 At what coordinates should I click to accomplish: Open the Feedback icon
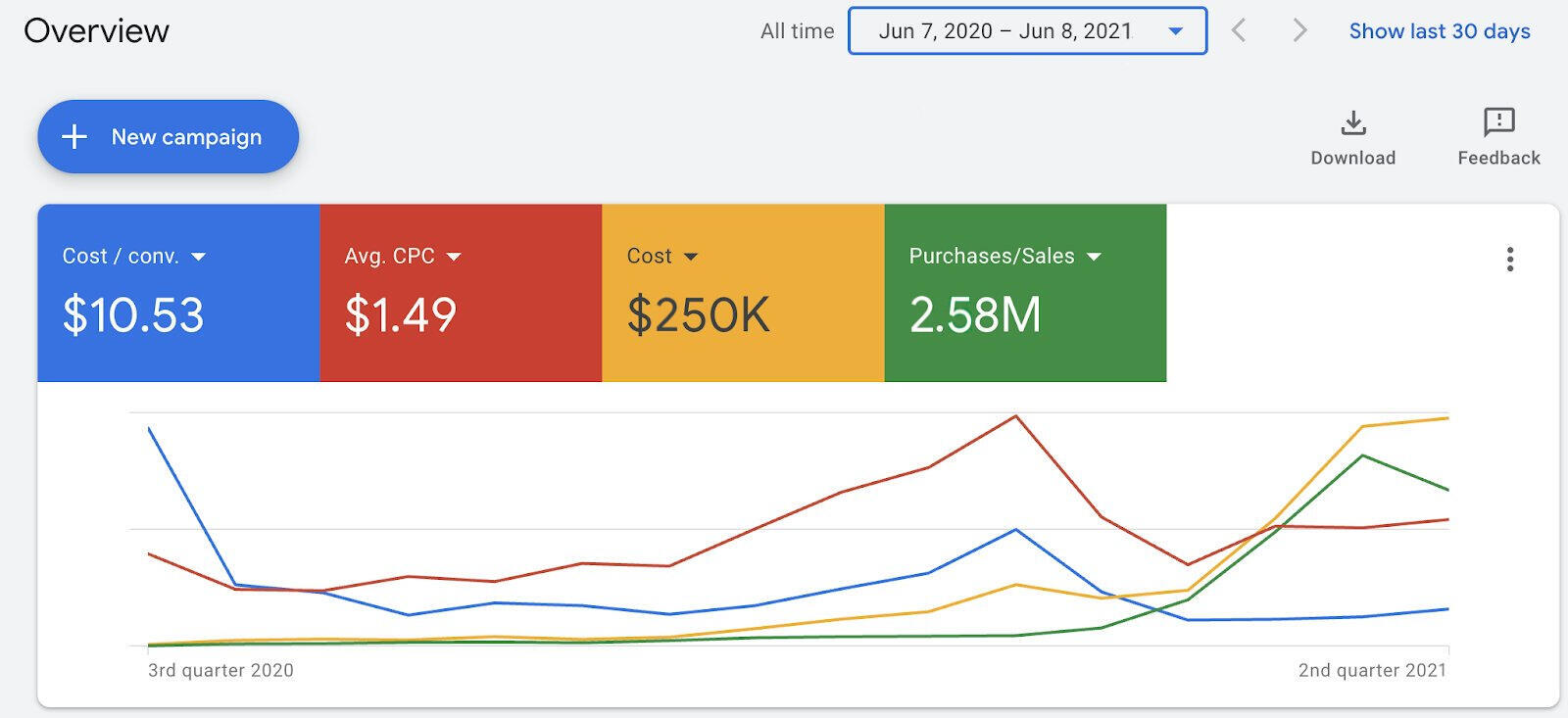[1499, 122]
